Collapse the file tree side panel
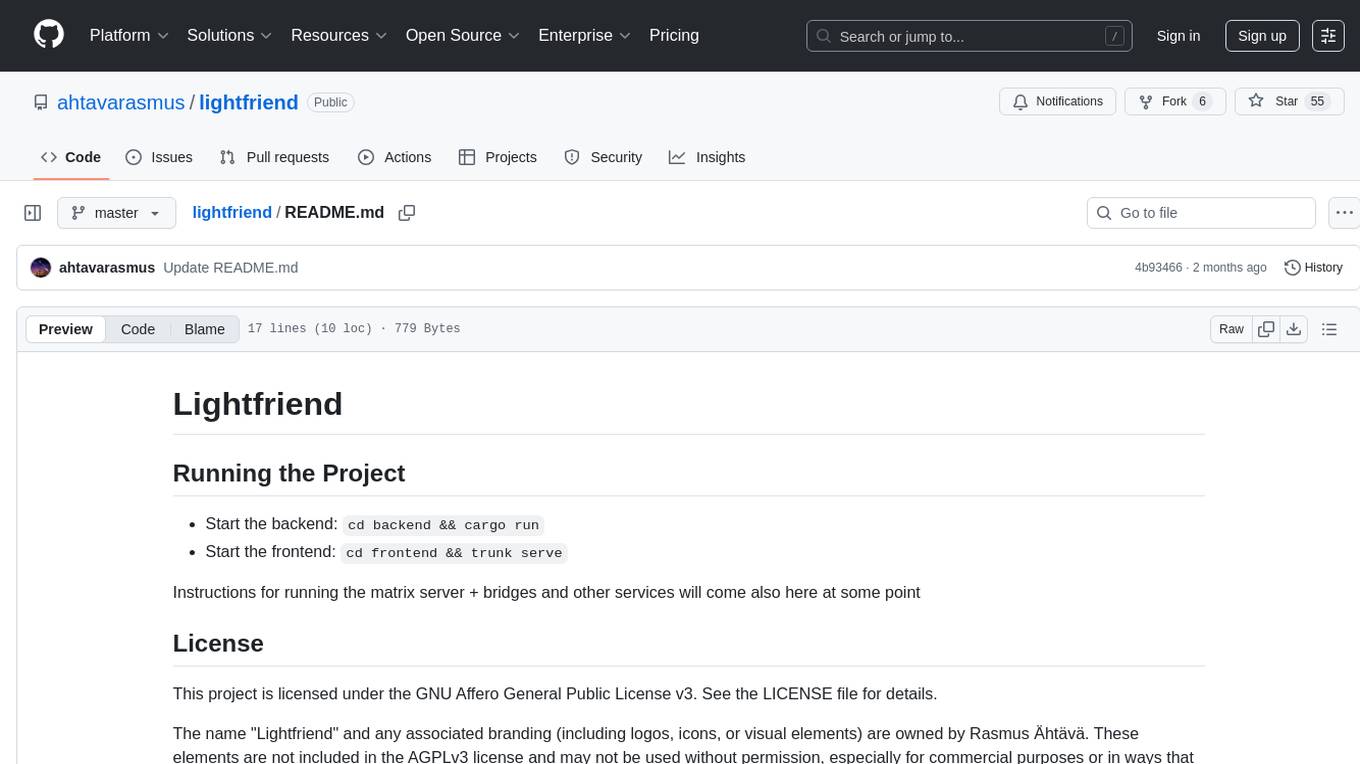Image resolution: width=1360 pixels, height=764 pixels. click(x=33, y=213)
